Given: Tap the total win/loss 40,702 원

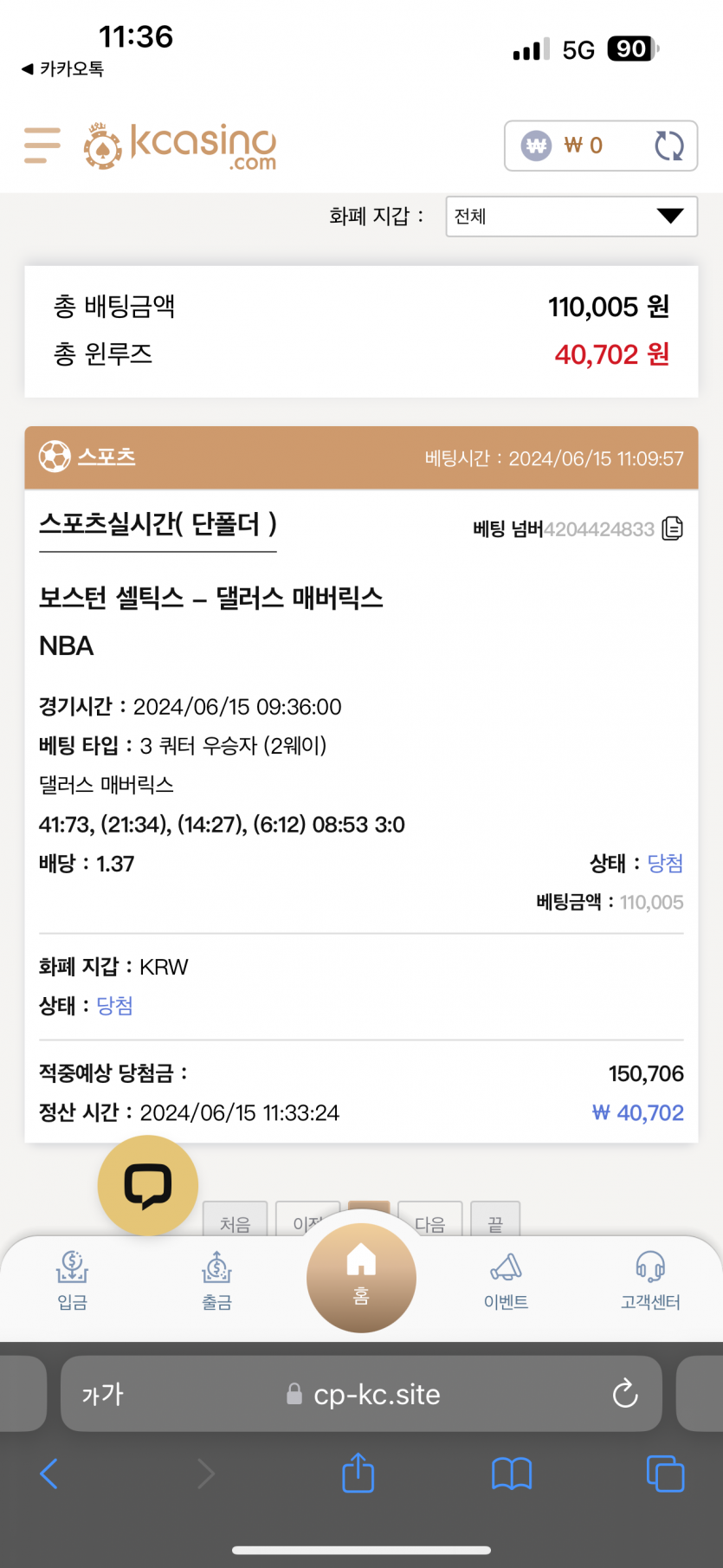Looking at the screenshot, I should coord(612,354).
